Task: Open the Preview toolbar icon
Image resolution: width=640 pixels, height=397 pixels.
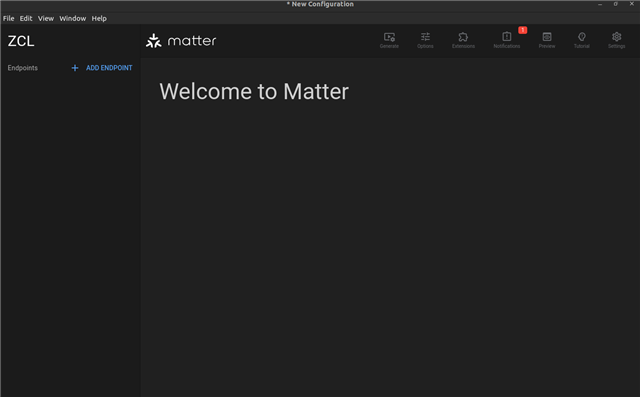Action: [547, 37]
